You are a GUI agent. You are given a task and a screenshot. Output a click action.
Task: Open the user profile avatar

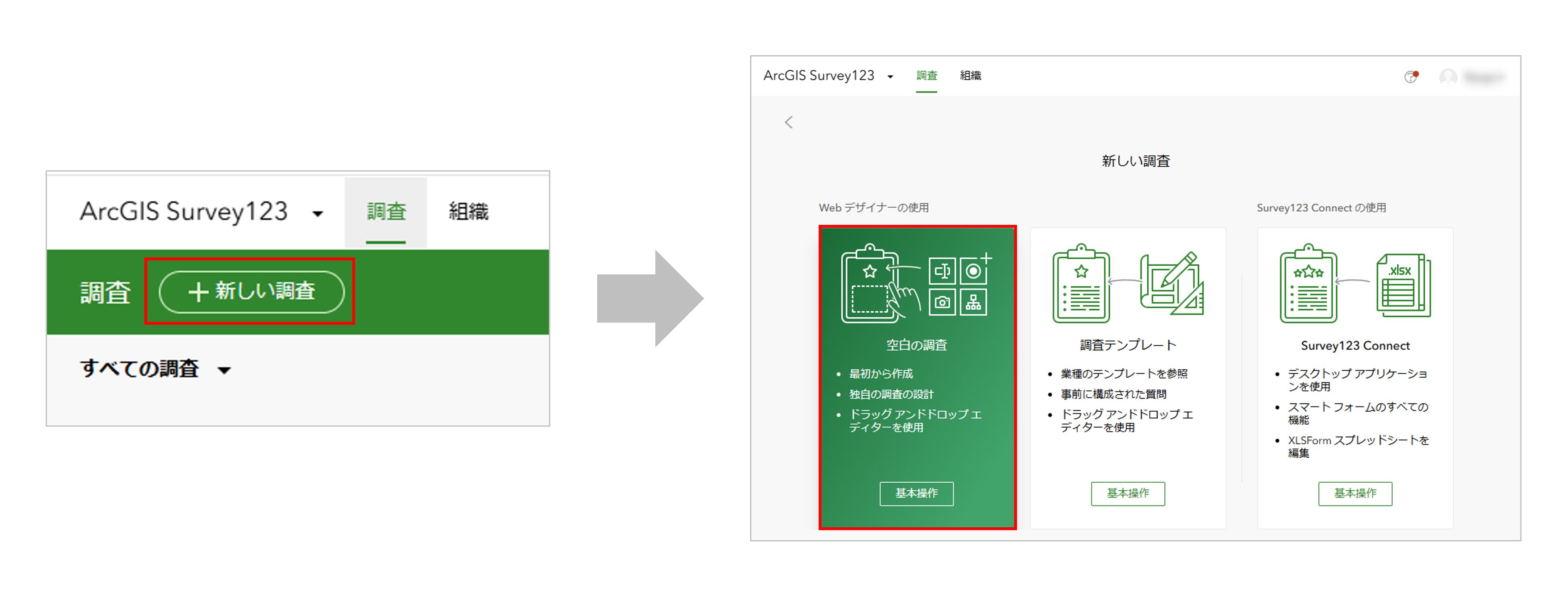[1448, 78]
